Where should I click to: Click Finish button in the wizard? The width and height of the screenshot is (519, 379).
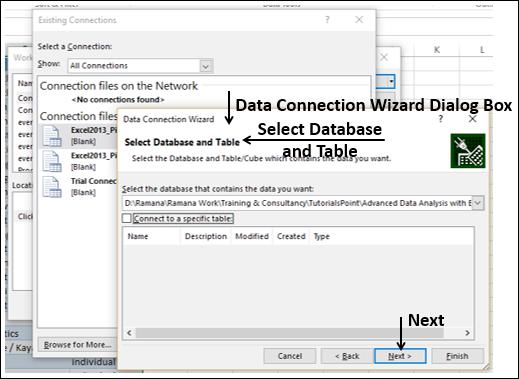click(x=457, y=356)
